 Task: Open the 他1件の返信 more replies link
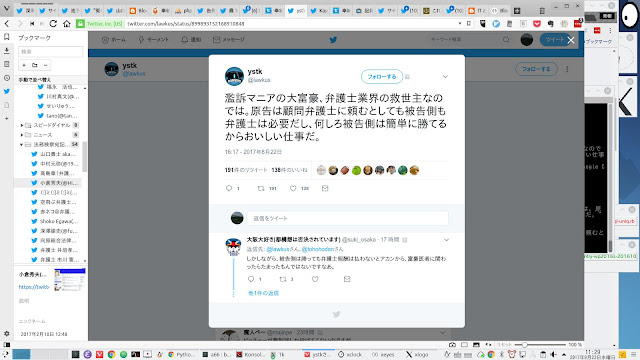263,293
